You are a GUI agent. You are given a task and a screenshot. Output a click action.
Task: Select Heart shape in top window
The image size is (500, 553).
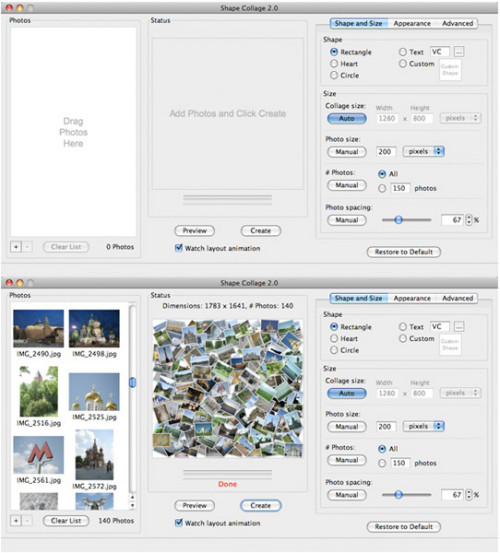click(334, 63)
